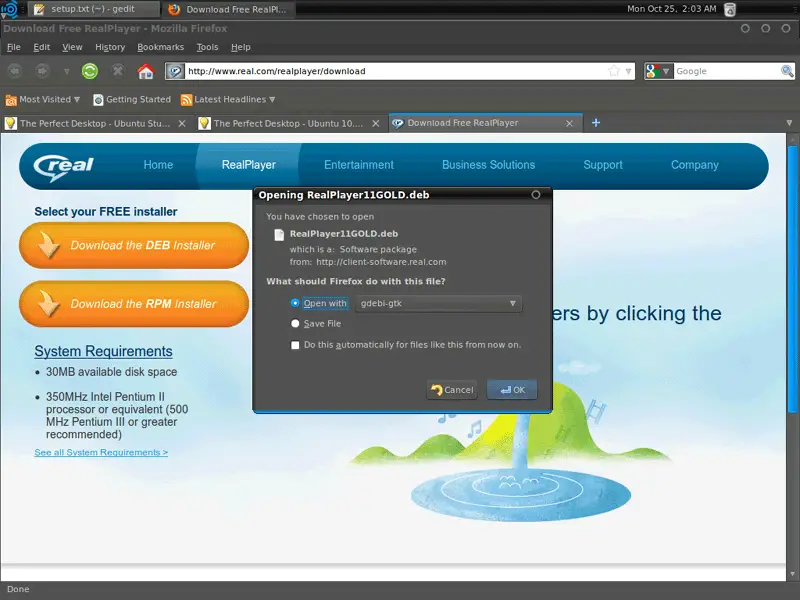
Task: Click the Real logo in the site header
Action: point(64,166)
